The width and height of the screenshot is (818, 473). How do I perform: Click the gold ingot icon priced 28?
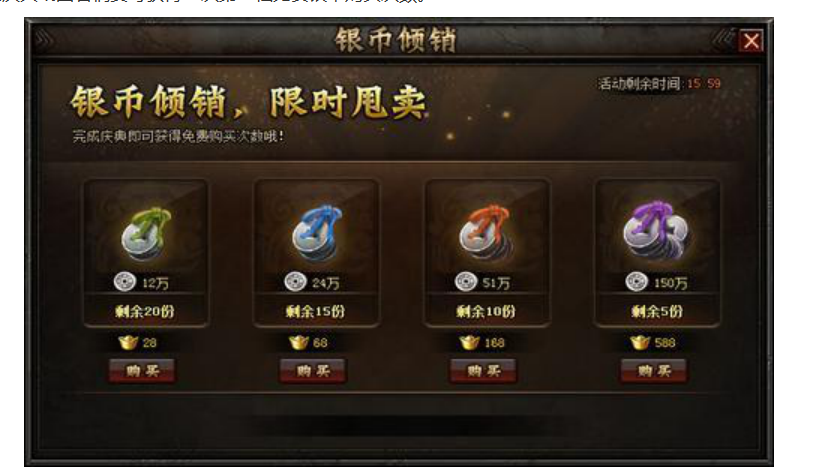coord(128,343)
